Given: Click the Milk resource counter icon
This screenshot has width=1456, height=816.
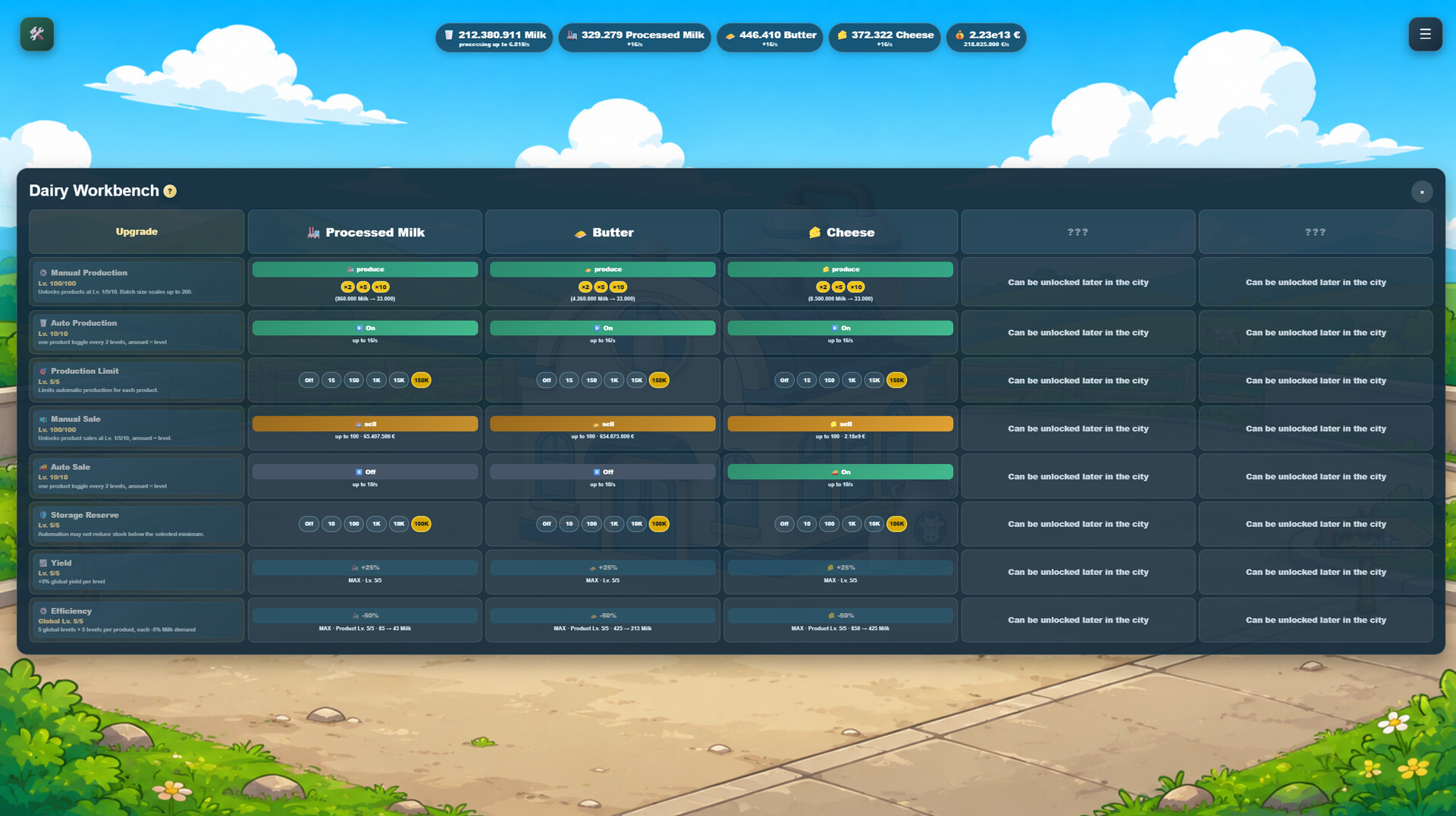Looking at the screenshot, I should coord(449,35).
